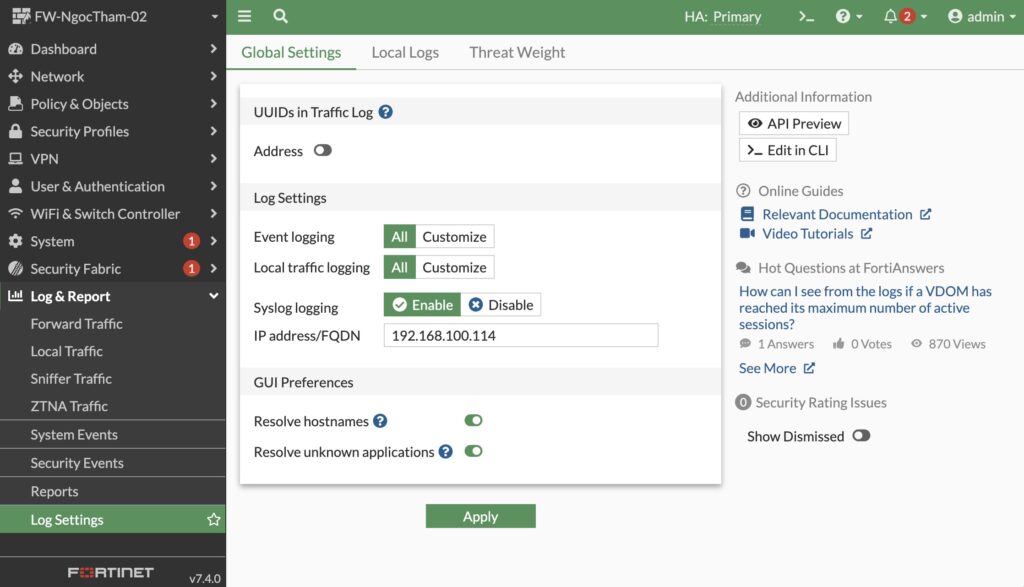Expand Security Profiles chevron
Screen dimensions: 1024x587
pos(214,131)
